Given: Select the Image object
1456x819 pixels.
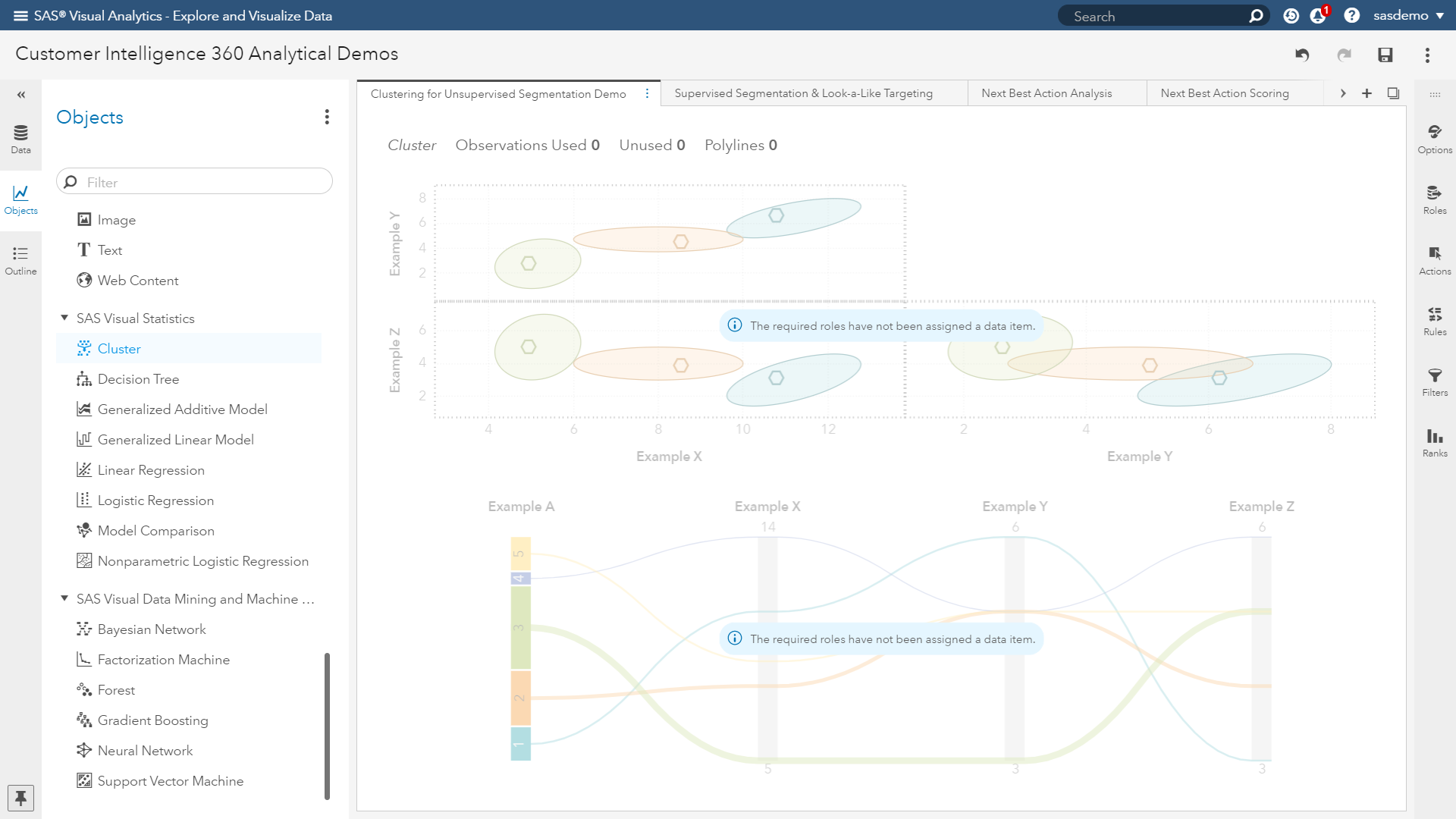Looking at the screenshot, I should point(117,220).
